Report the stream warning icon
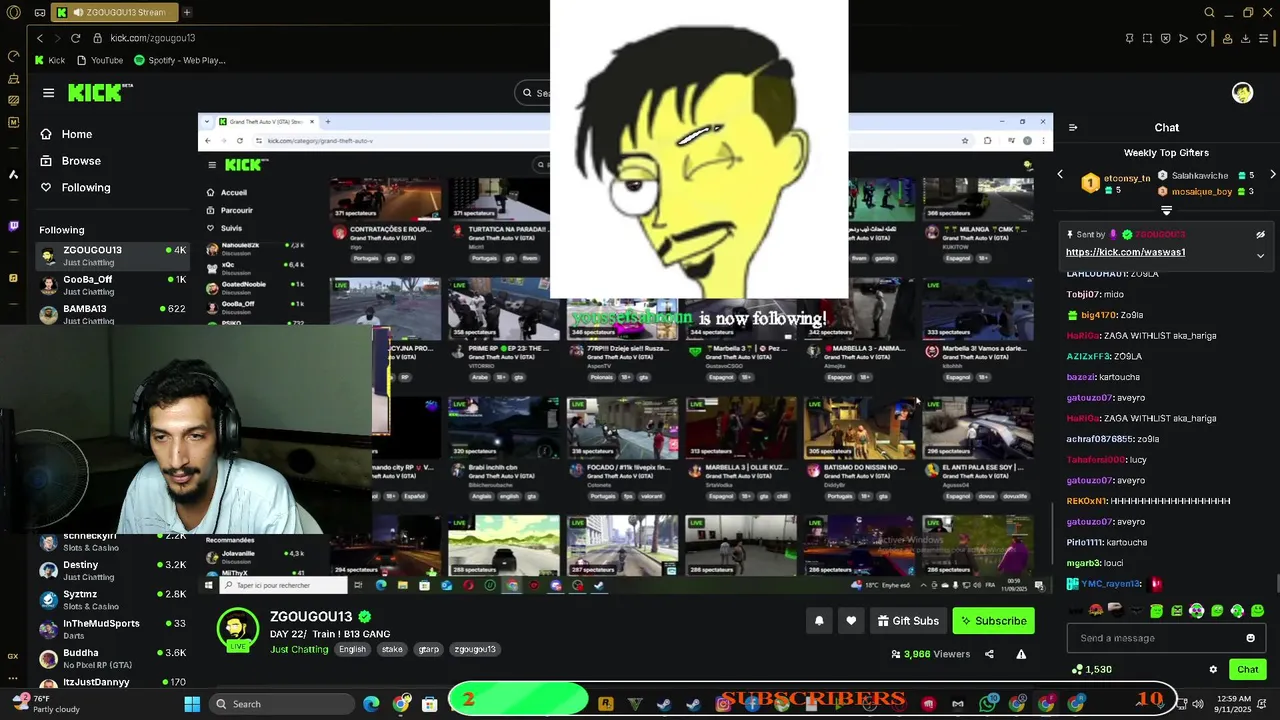This screenshot has height=720, width=1280. pyautogui.click(x=1021, y=654)
